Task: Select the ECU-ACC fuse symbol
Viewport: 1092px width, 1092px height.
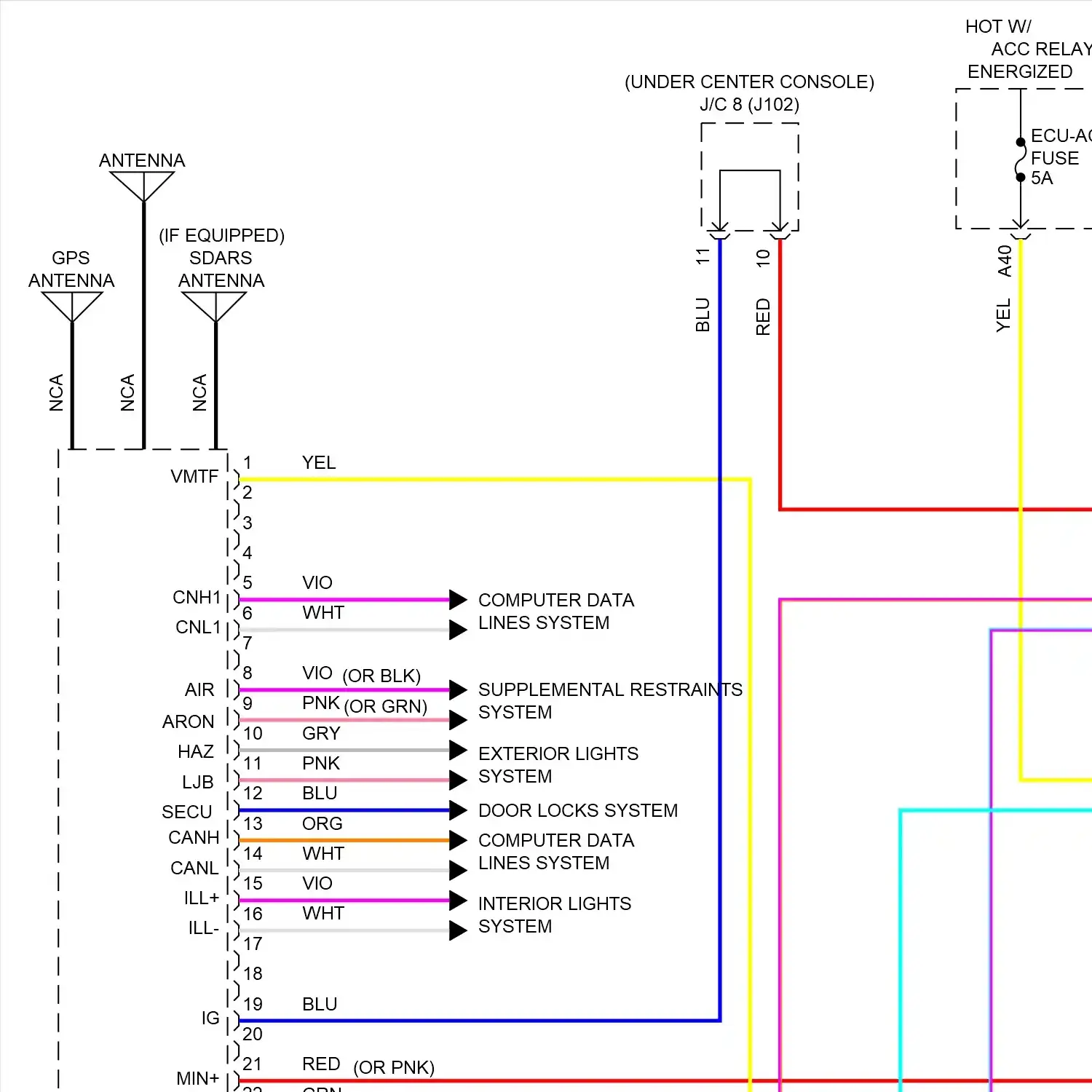Action: click(1021, 159)
